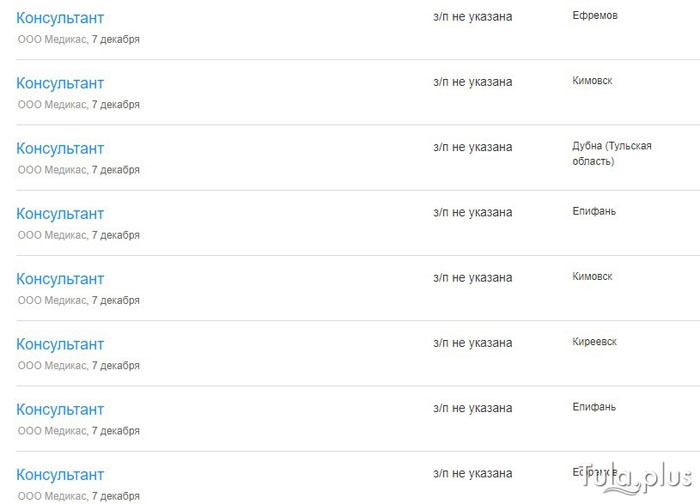Open Консультант link of the second Кимовск listing

tap(60, 279)
